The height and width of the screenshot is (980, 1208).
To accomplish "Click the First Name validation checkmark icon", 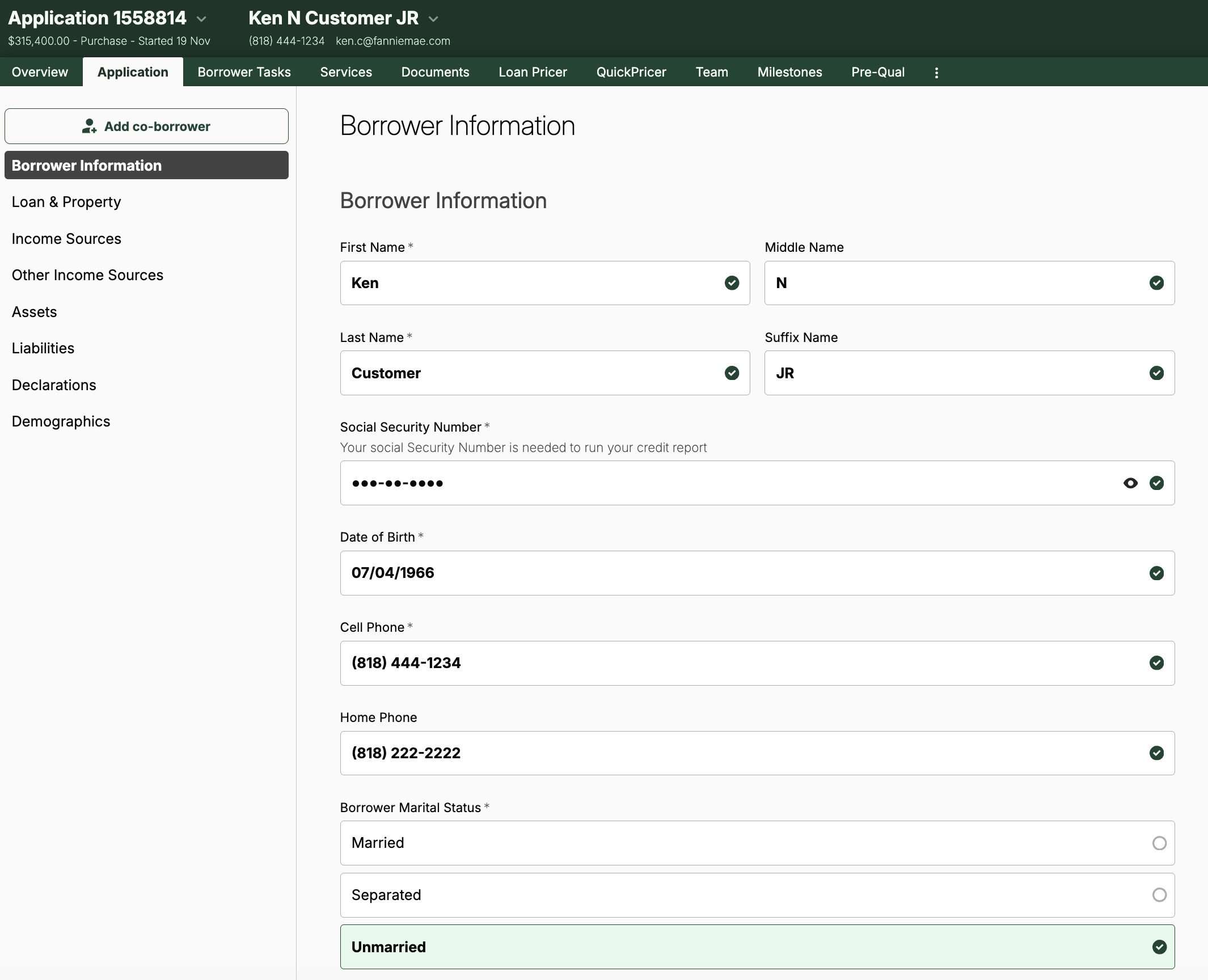I will tap(732, 283).
